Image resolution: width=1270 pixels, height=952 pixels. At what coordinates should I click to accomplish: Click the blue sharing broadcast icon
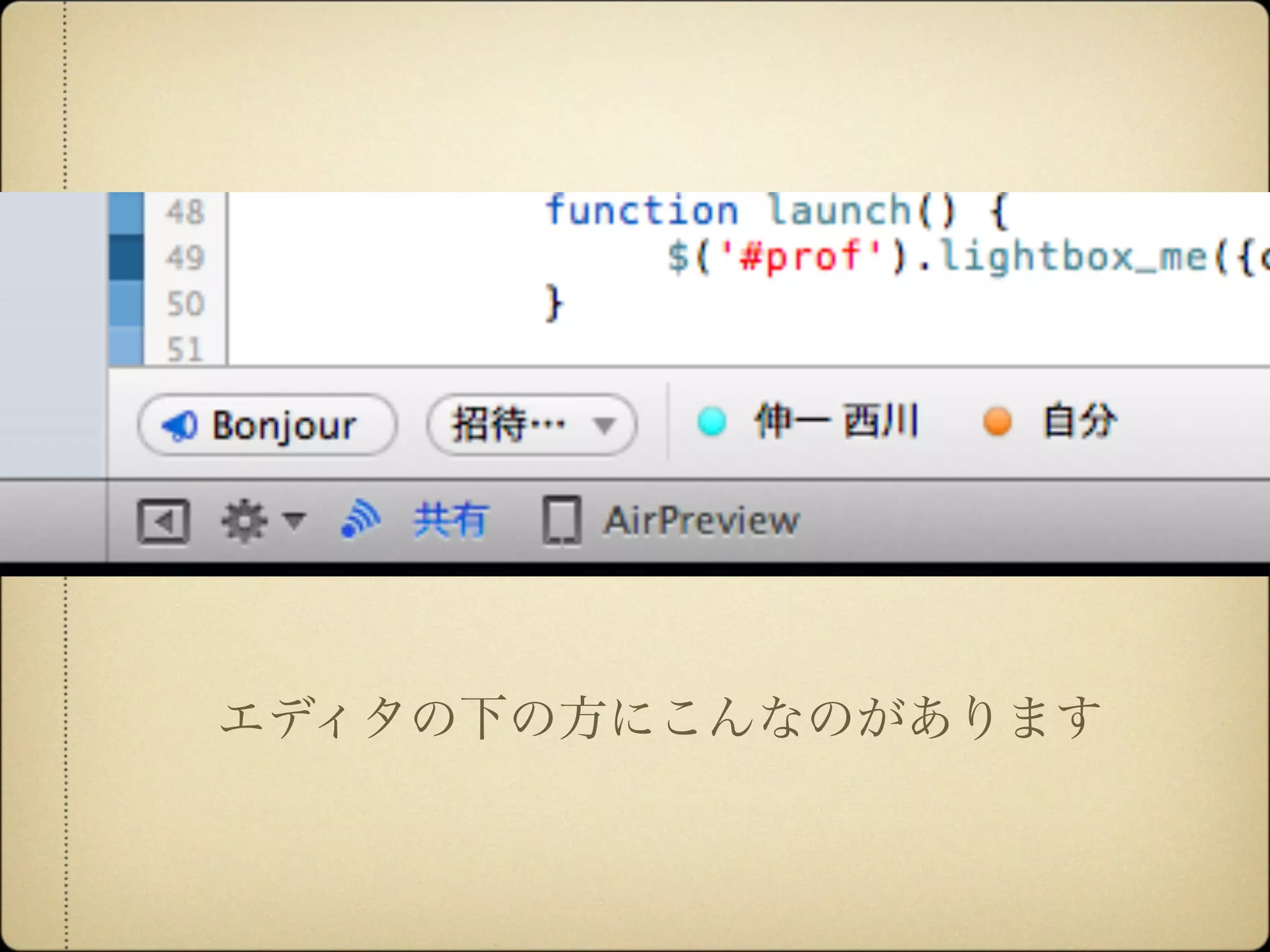(361, 519)
